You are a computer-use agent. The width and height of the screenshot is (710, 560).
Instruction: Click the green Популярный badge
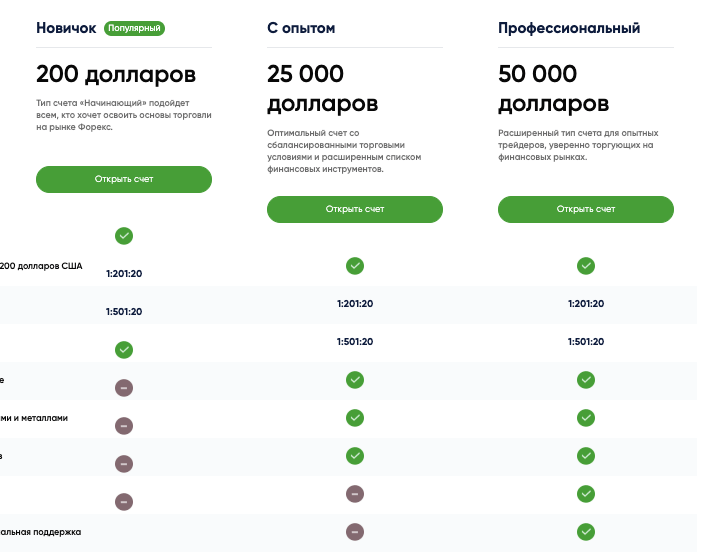135,29
